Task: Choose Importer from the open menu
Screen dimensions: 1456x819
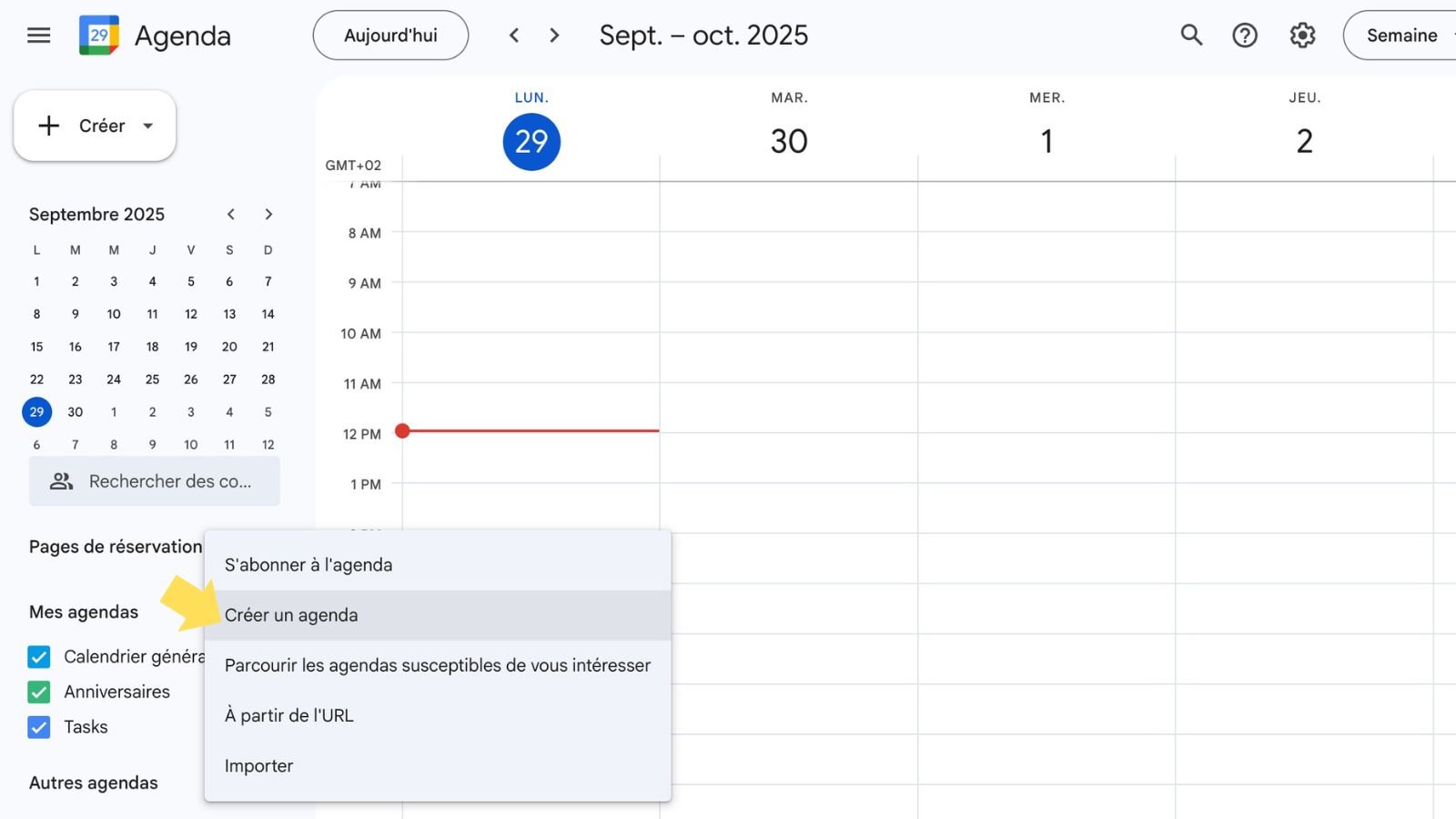Action: pyautogui.click(x=258, y=765)
